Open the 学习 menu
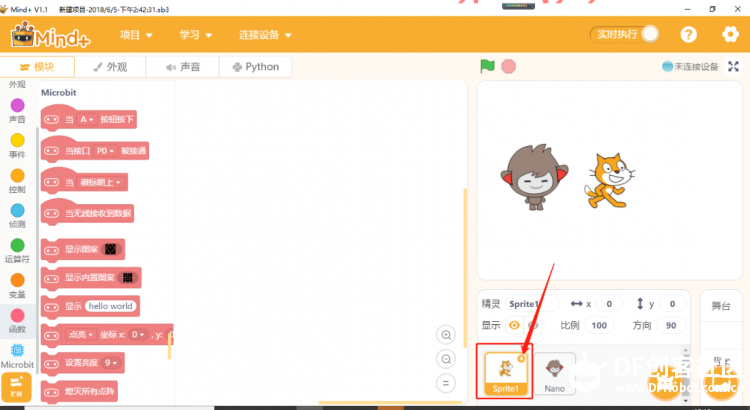 [x=195, y=35]
